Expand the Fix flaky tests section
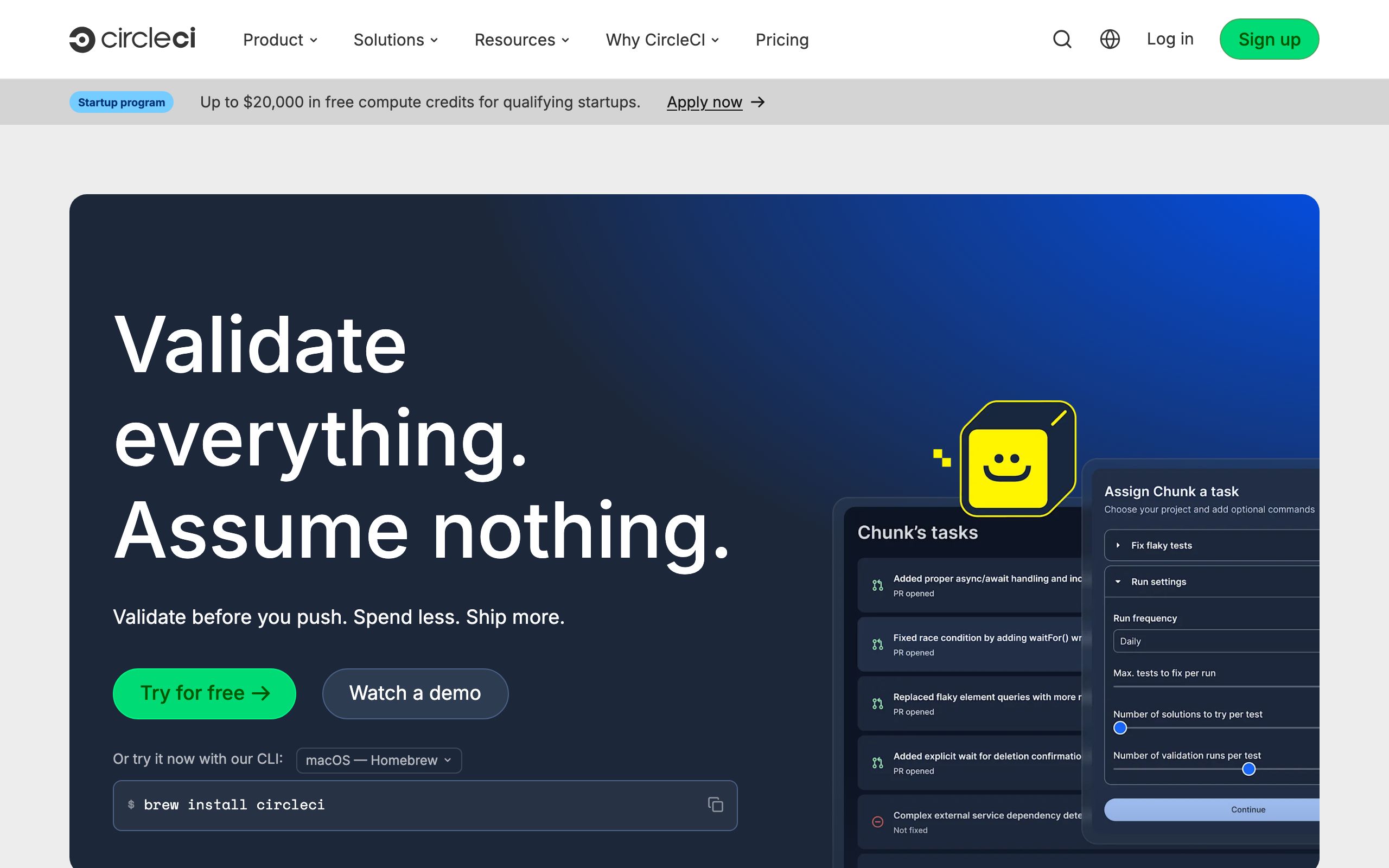The width and height of the screenshot is (1389, 868). (x=1212, y=545)
